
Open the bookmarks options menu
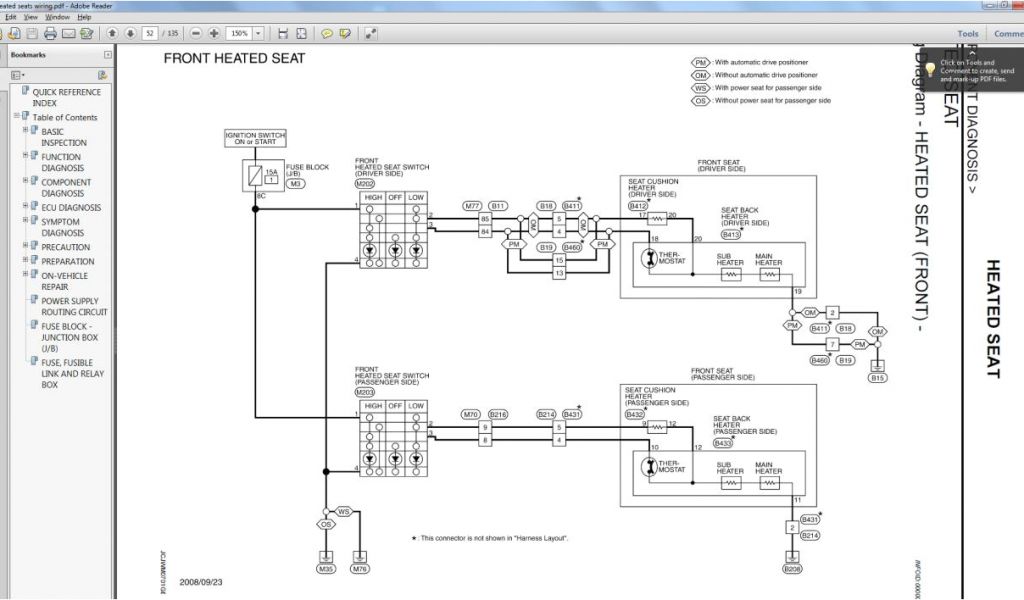point(17,75)
